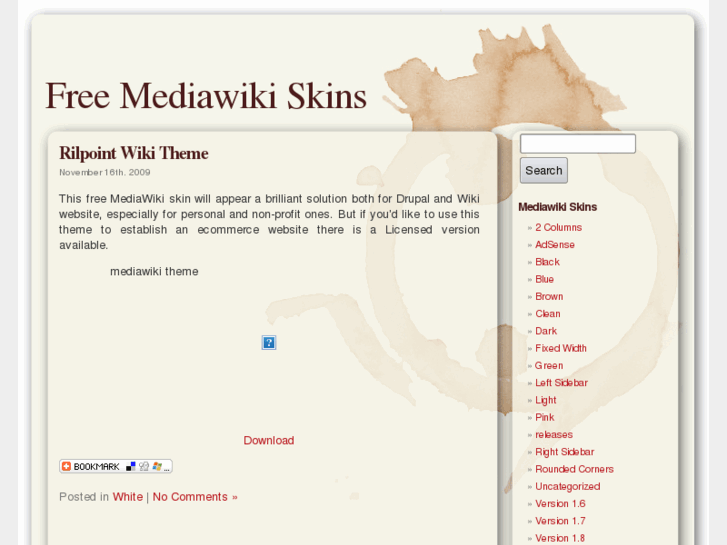Open the Clean skins category
This screenshot has height=545, width=727.
click(548, 314)
